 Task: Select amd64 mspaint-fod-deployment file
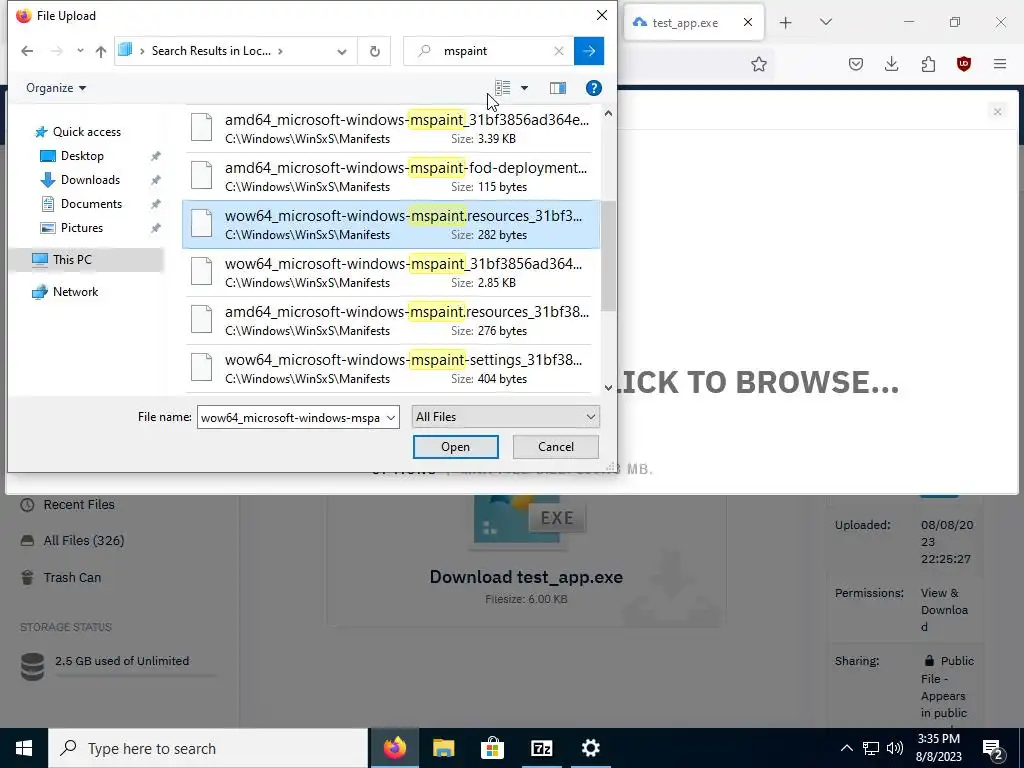(391, 176)
